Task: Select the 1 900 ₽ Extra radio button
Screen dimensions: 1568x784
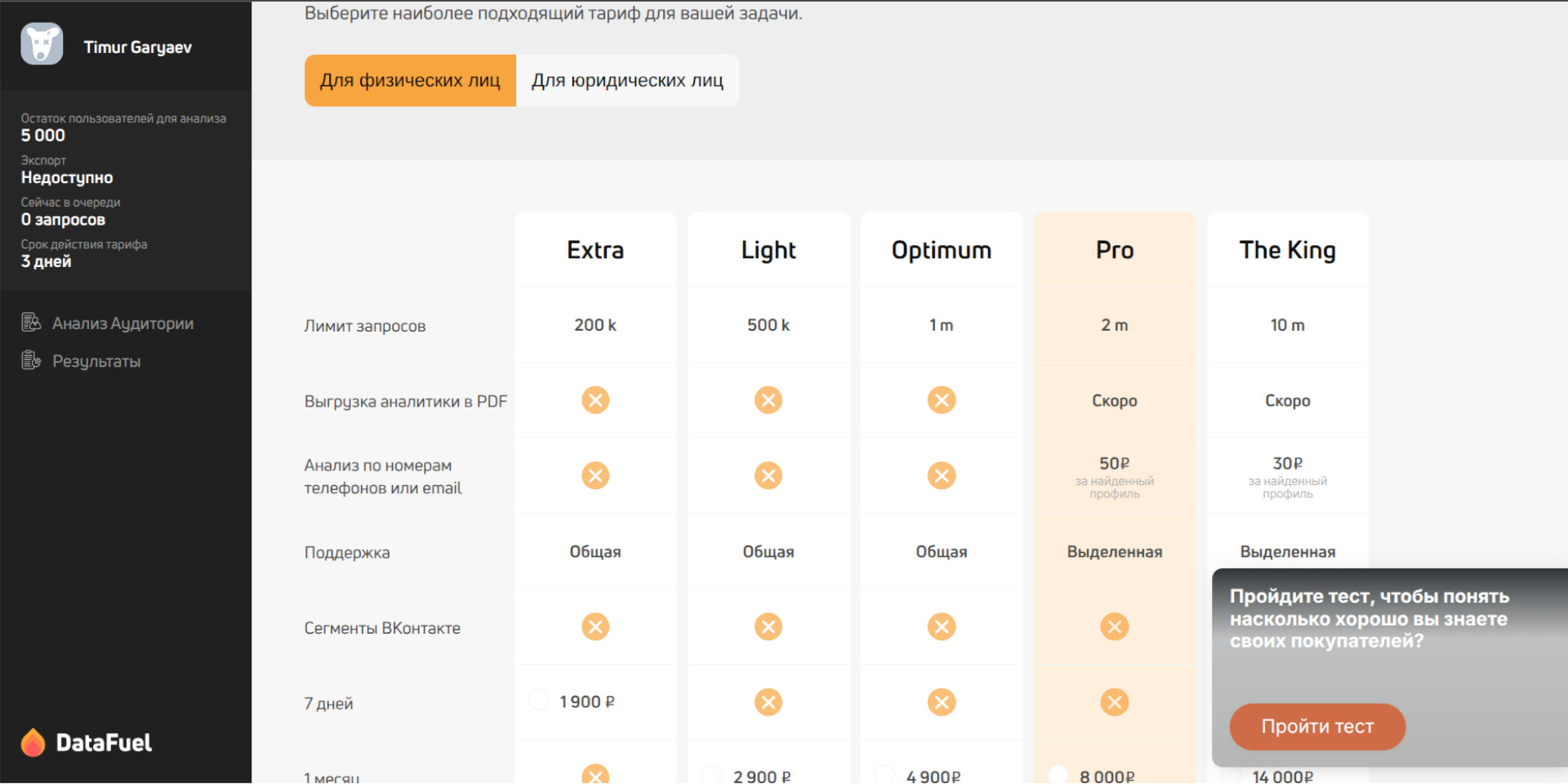Action: 538,701
